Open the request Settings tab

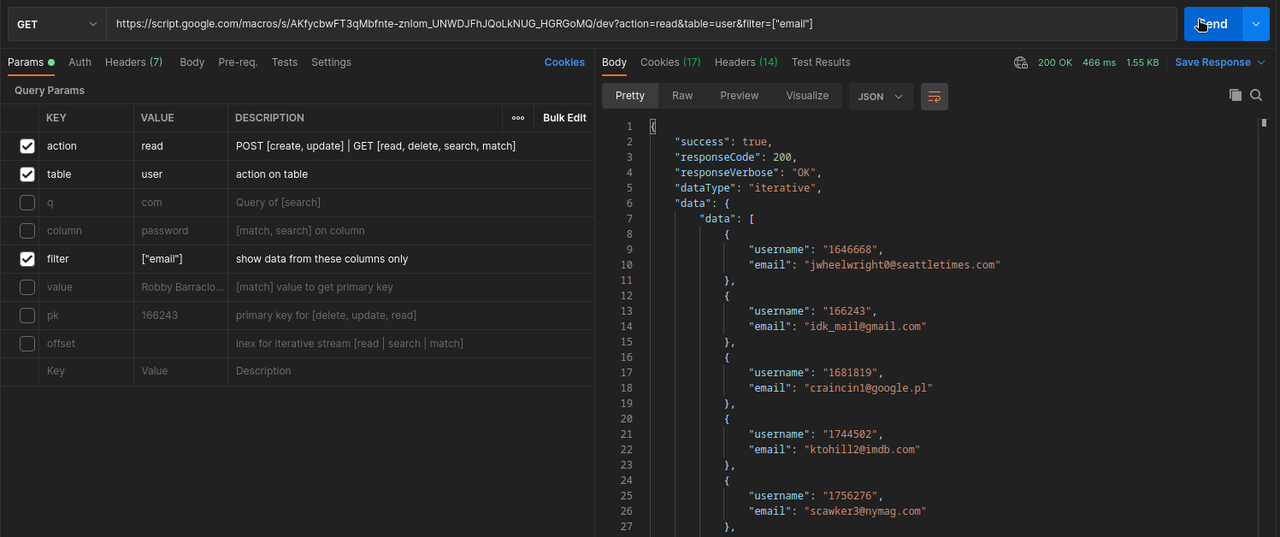[331, 62]
